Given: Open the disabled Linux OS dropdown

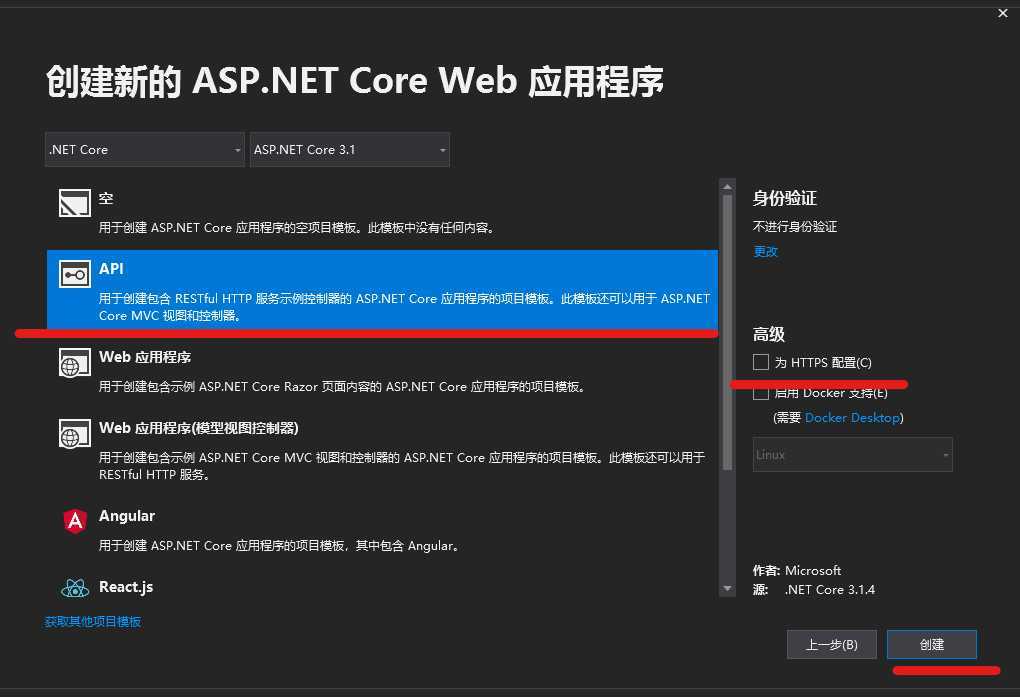Looking at the screenshot, I should (x=852, y=454).
